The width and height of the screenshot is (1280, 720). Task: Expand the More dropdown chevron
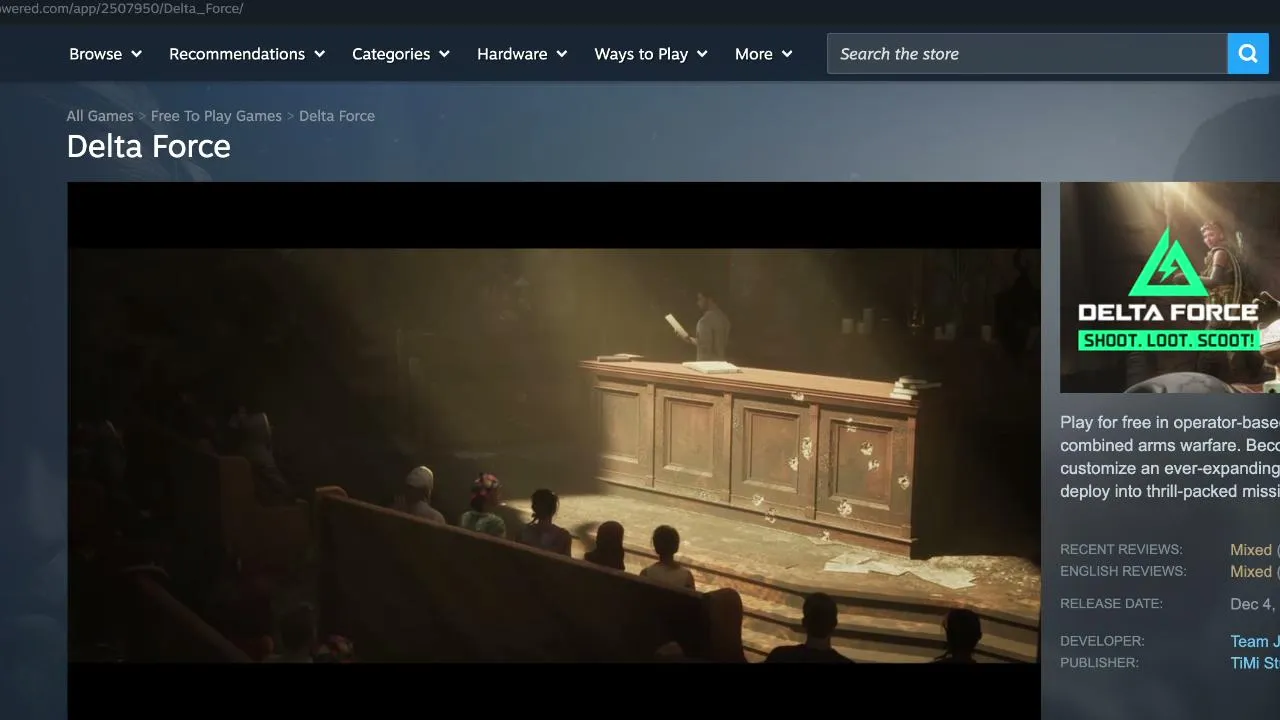click(x=787, y=54)
